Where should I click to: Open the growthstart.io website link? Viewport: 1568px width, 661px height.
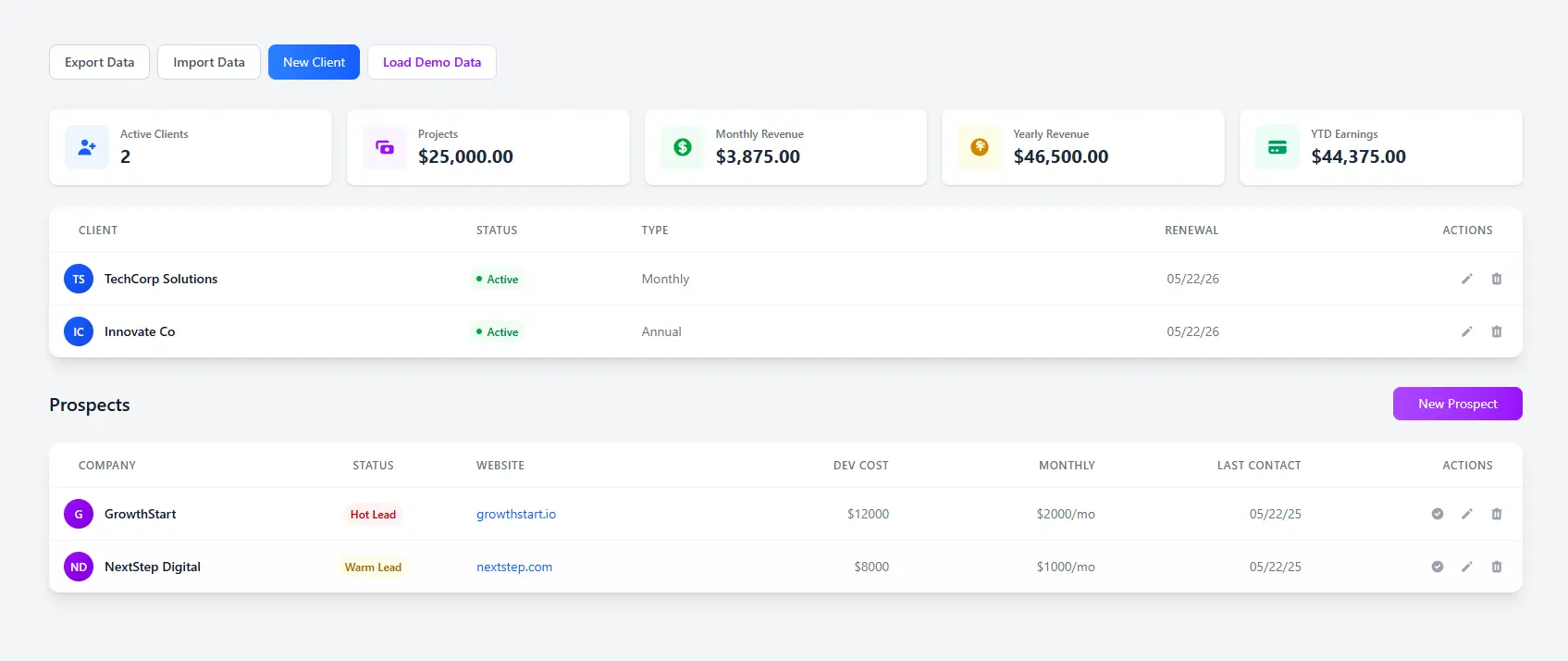(516, 514)
